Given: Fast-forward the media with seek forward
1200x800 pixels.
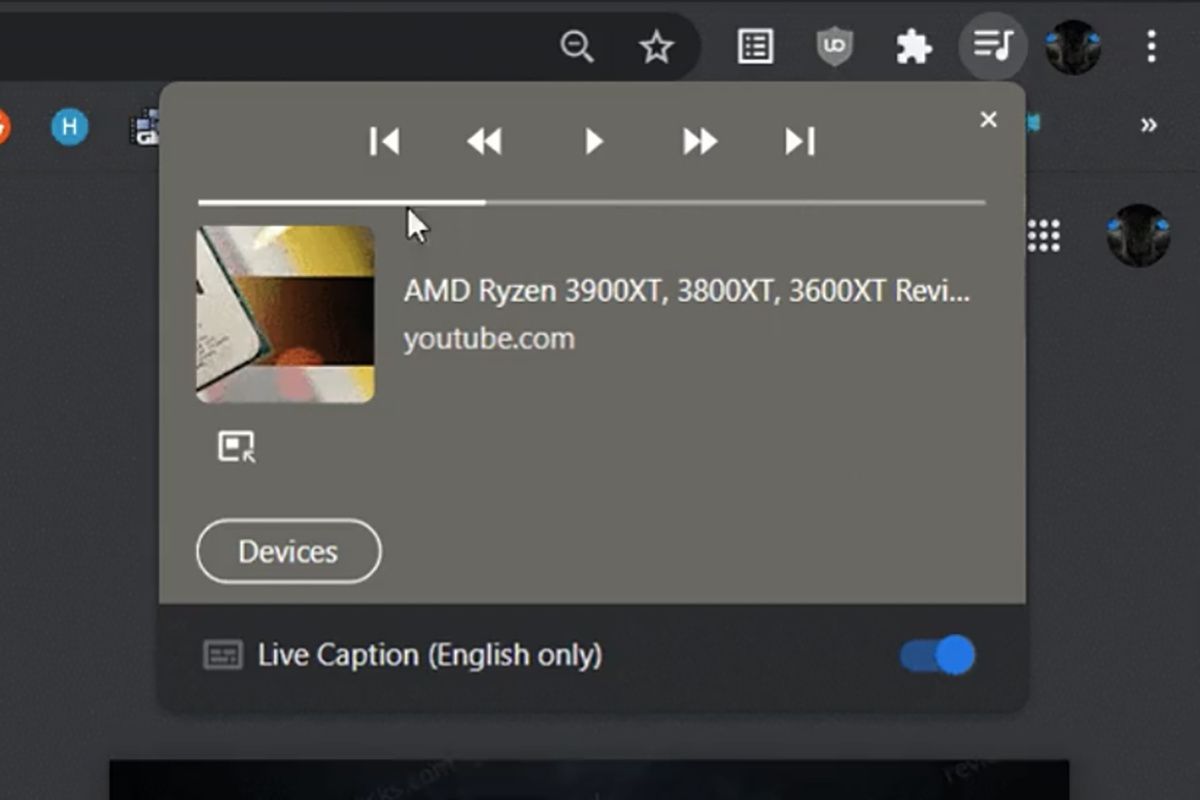Looking at the screenshot, I should point(700,141).
